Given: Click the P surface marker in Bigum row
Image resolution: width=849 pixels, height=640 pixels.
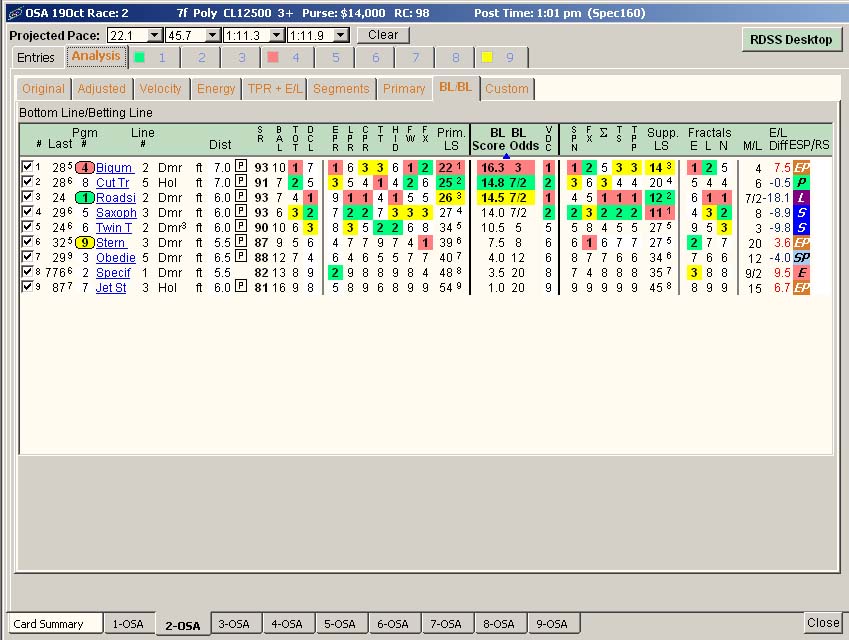Looking at the screenshot, I should click(241, 166).
